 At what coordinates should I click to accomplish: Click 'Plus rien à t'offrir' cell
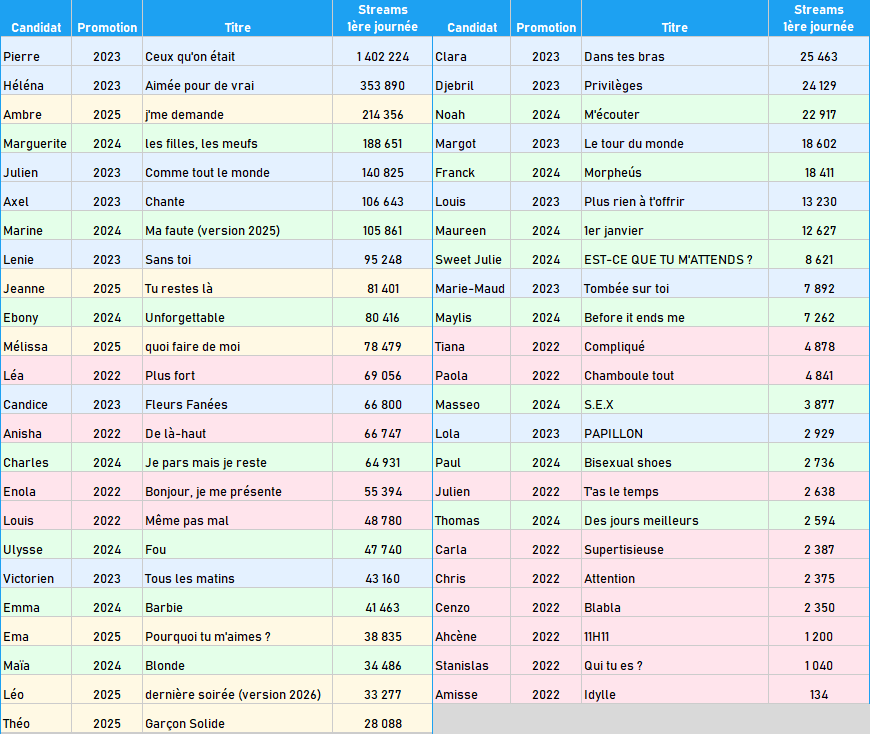pyautogui.click(x=675, y=196)
